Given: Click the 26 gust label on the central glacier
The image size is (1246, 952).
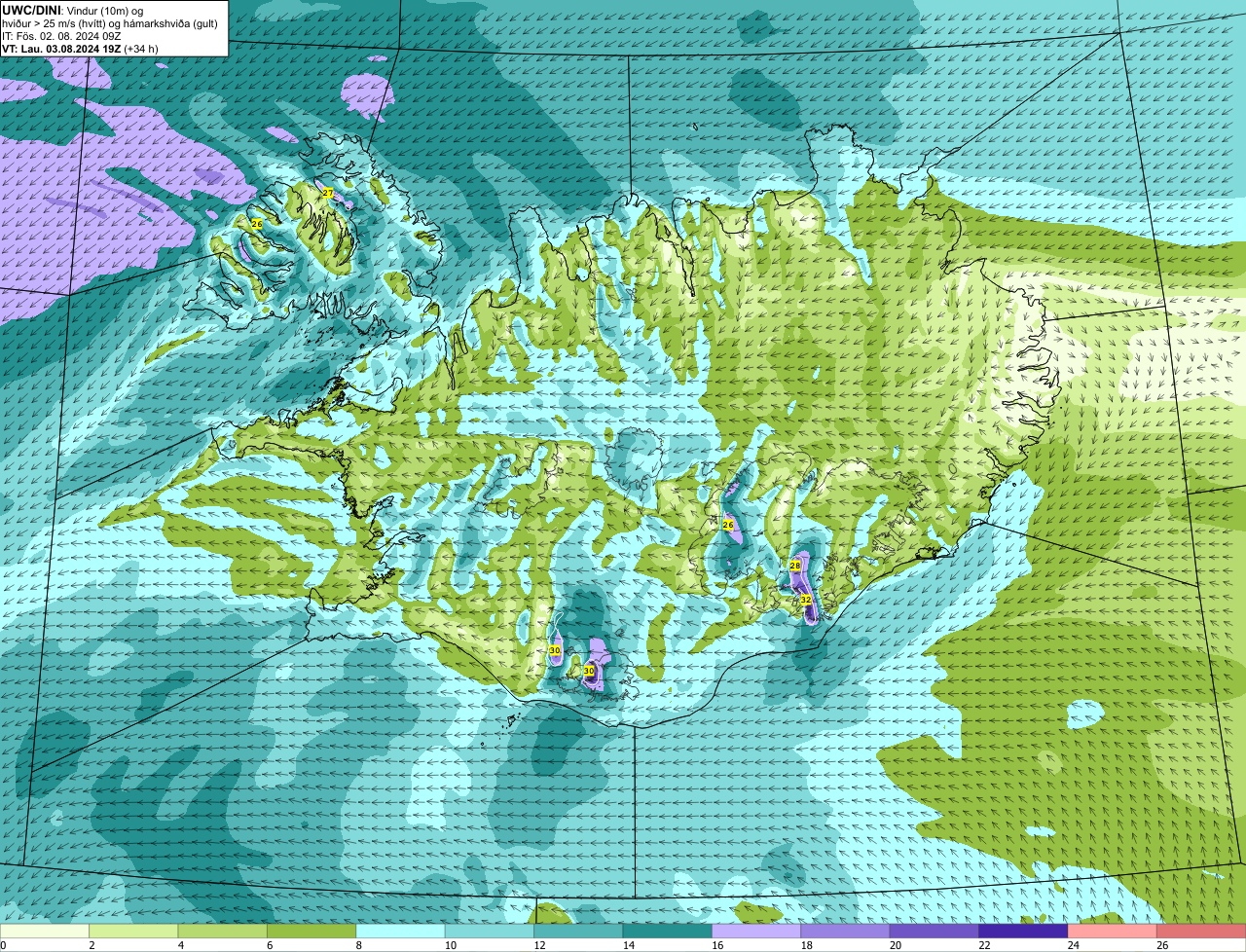Looking at the screenshot, I should 728,525.
